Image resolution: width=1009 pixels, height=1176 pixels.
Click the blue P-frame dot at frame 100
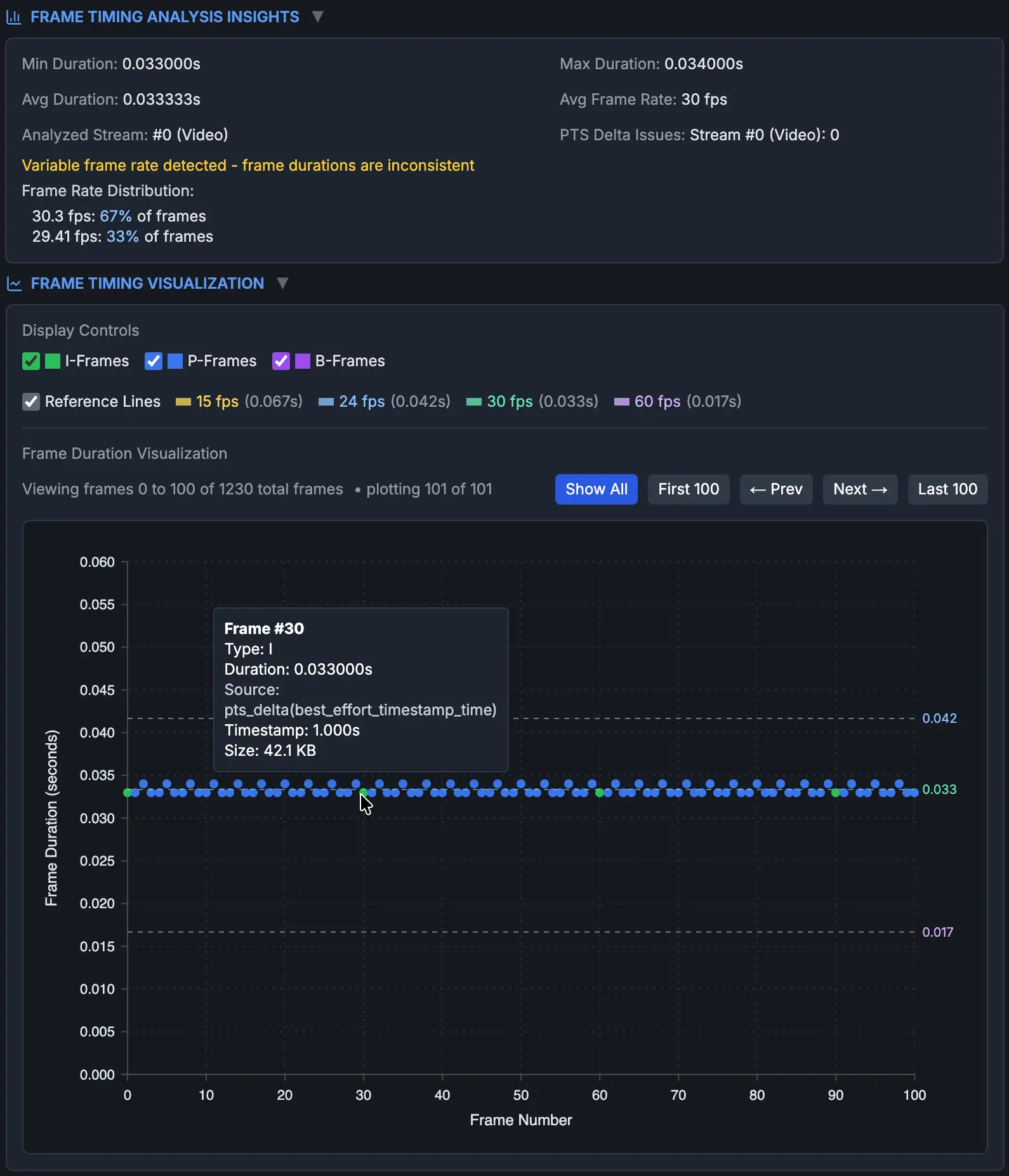[x=914, y=793]
